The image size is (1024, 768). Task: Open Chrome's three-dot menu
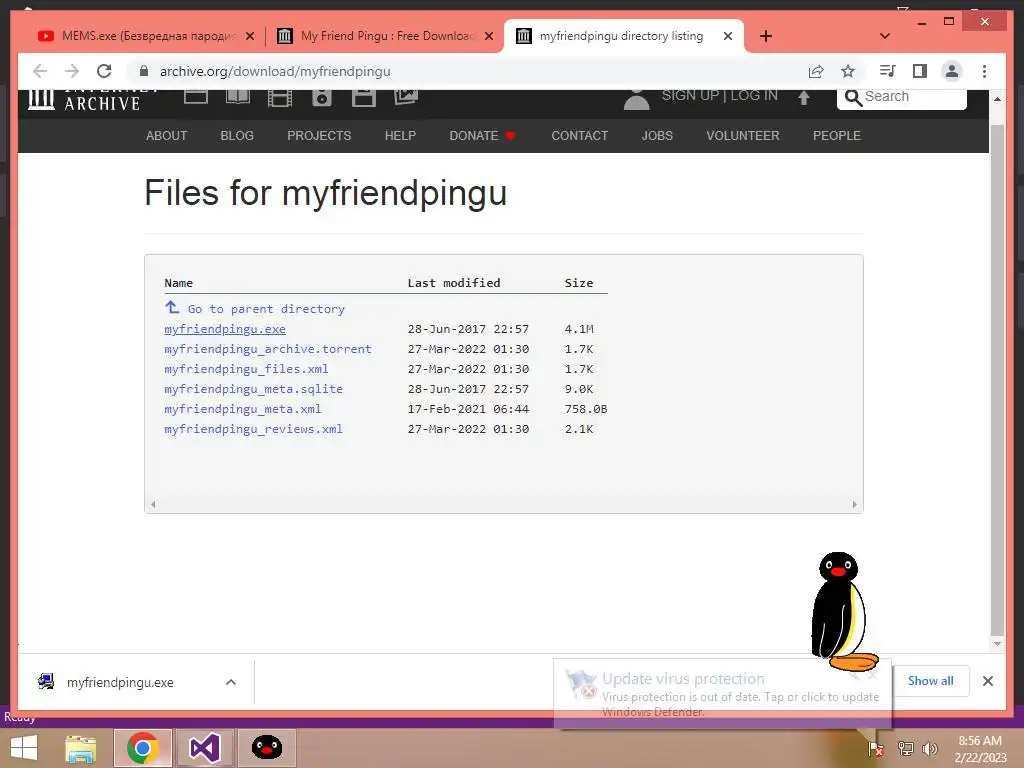pyautogui.click(x=984, y=71)
